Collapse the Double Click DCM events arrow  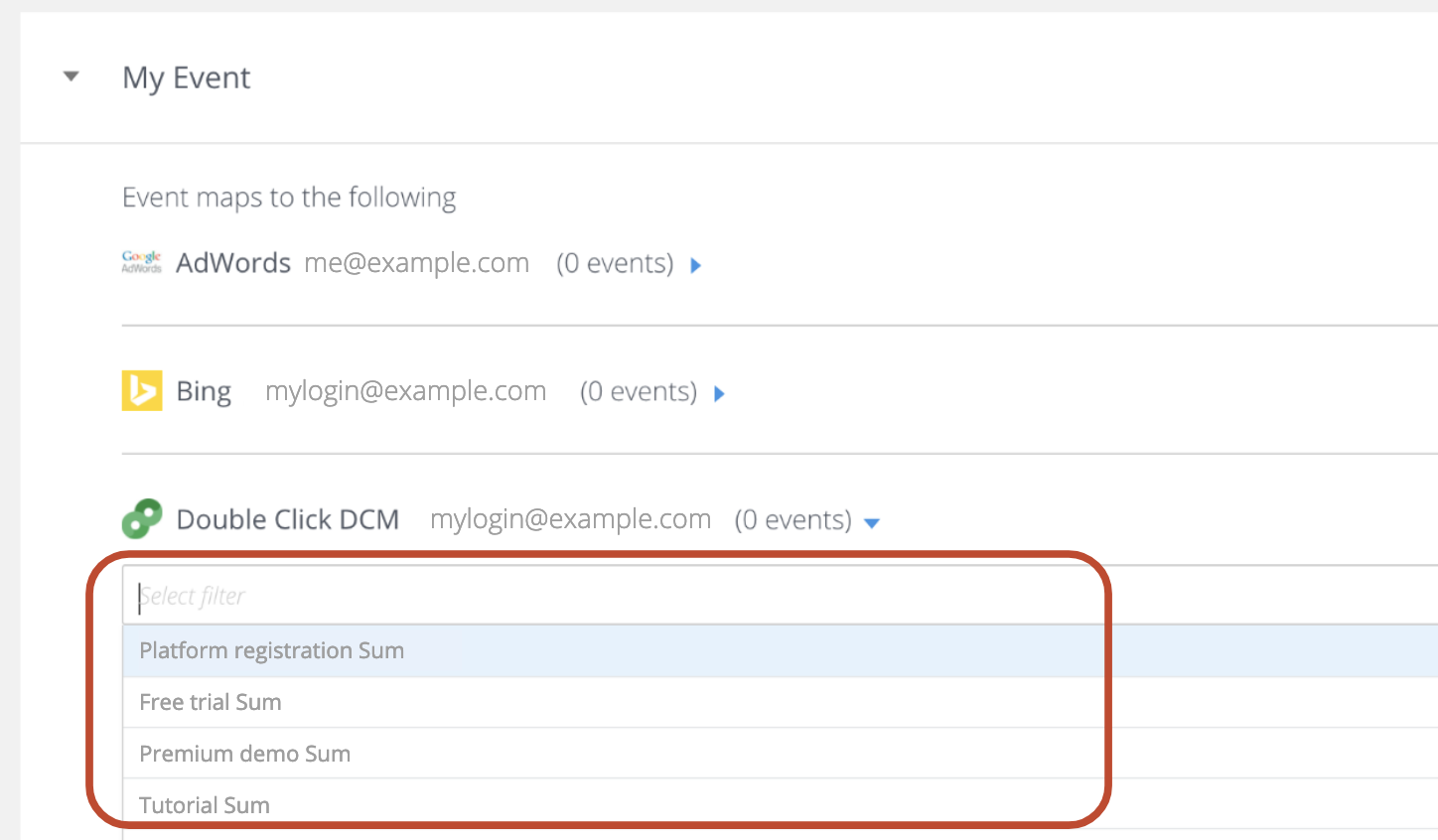click(x=872, y=523)
